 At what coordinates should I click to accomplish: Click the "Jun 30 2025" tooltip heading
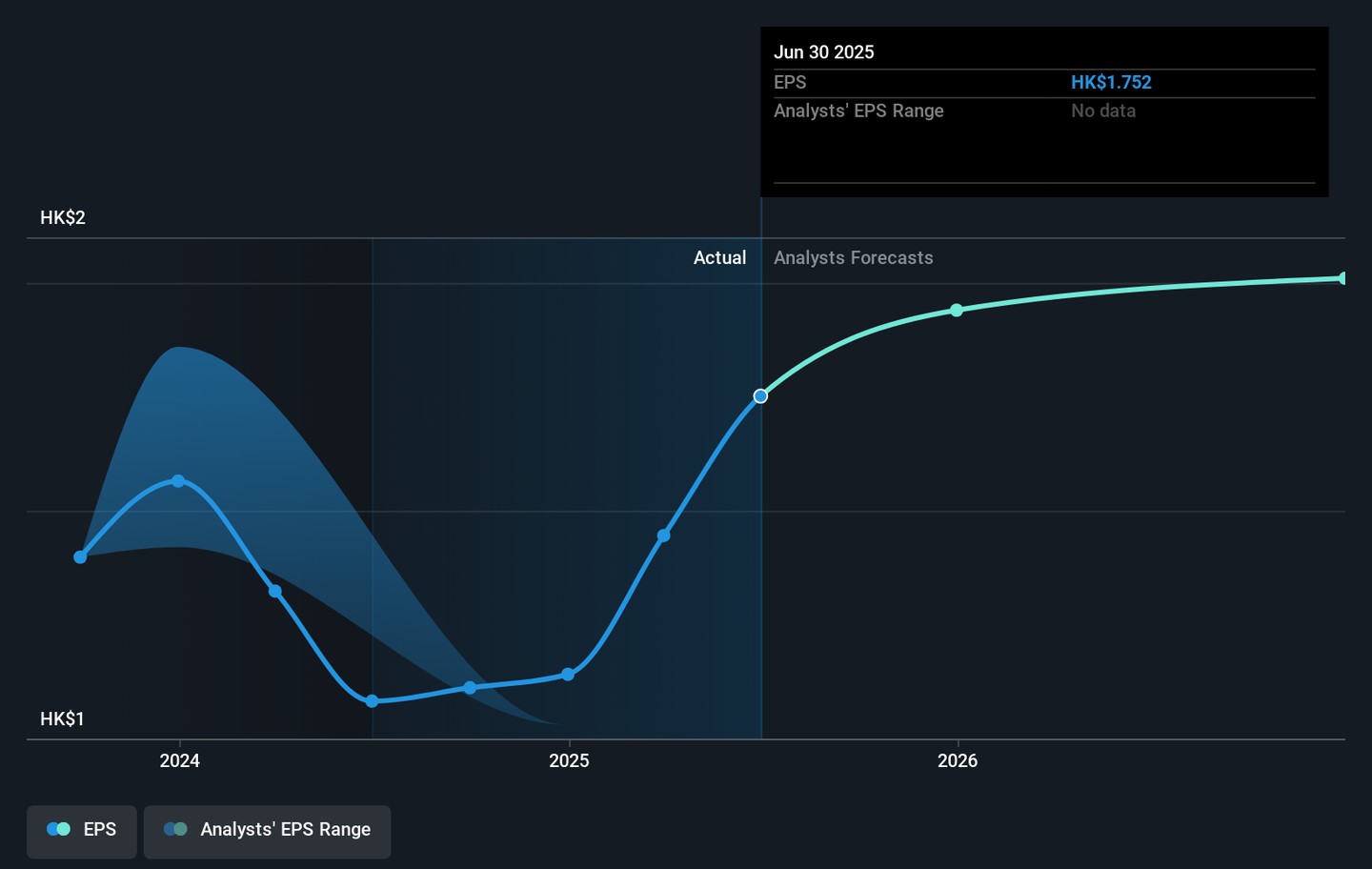pos(823,52)
